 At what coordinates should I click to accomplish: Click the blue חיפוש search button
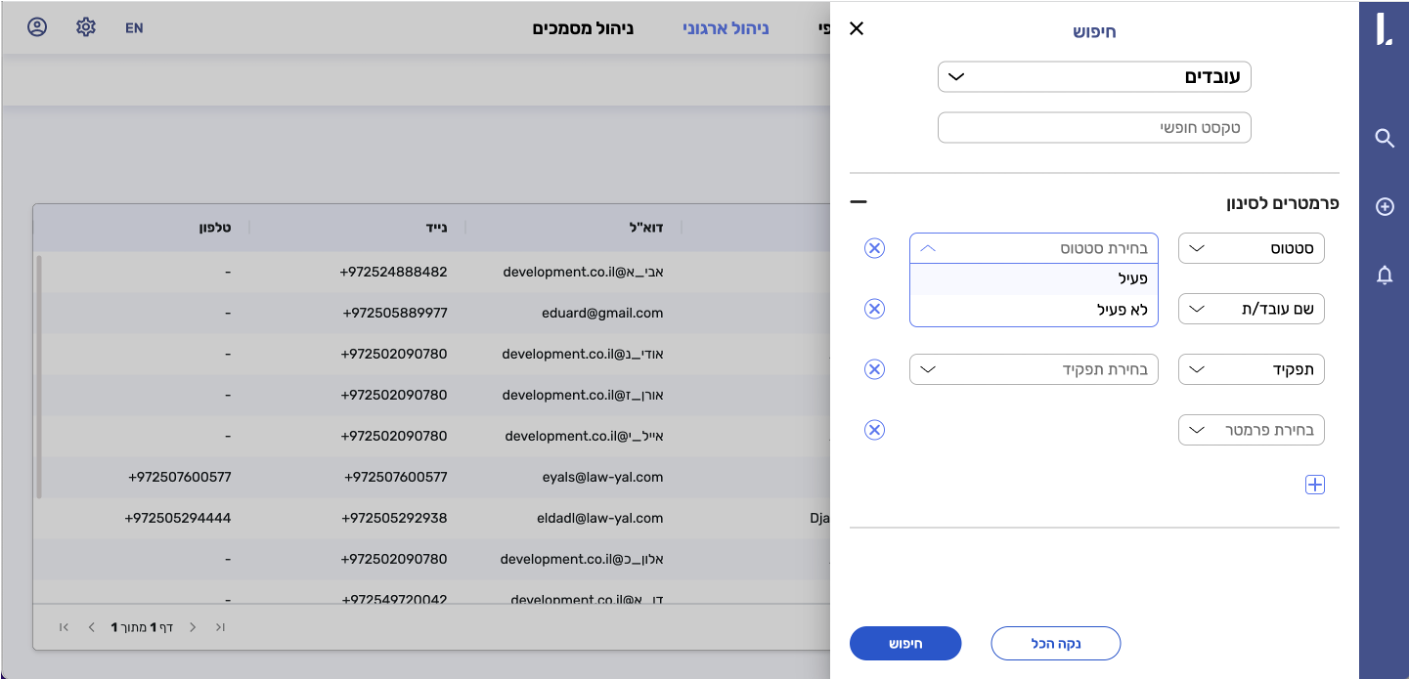tap(905, 644)
